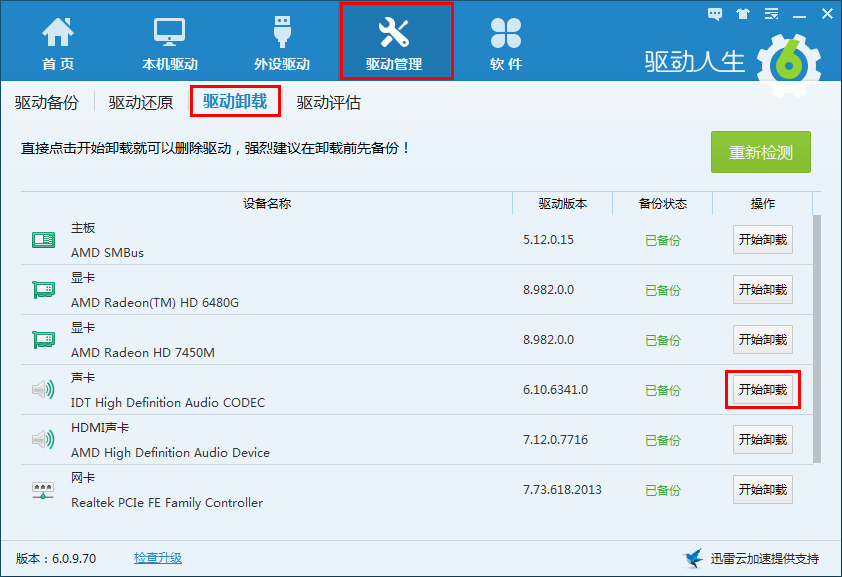This screenshot has height=577, width=842.
Task: Start uninstall for Radeon HD 6480G
Action: click(763, 289)
